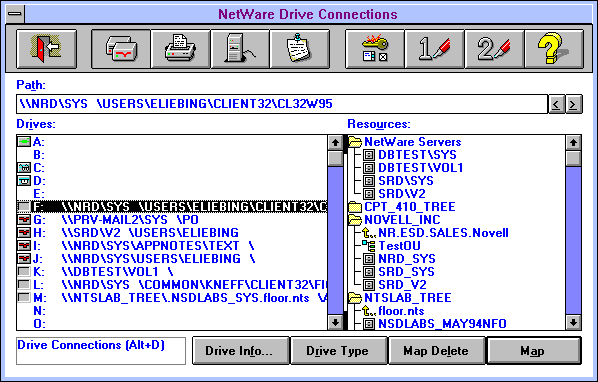The width and height of the screenshot is (598, 382).
Task: Click the Map Delete button
Action: click(437, 350)
